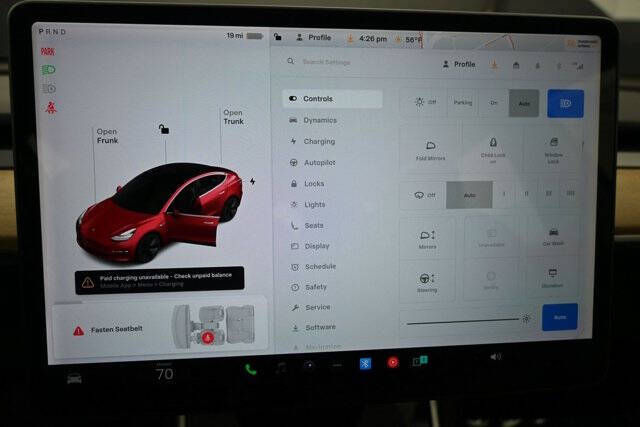Tap the red PARK brake indicator
Viewport: 640px width, 427px height.
click(48, 51)
